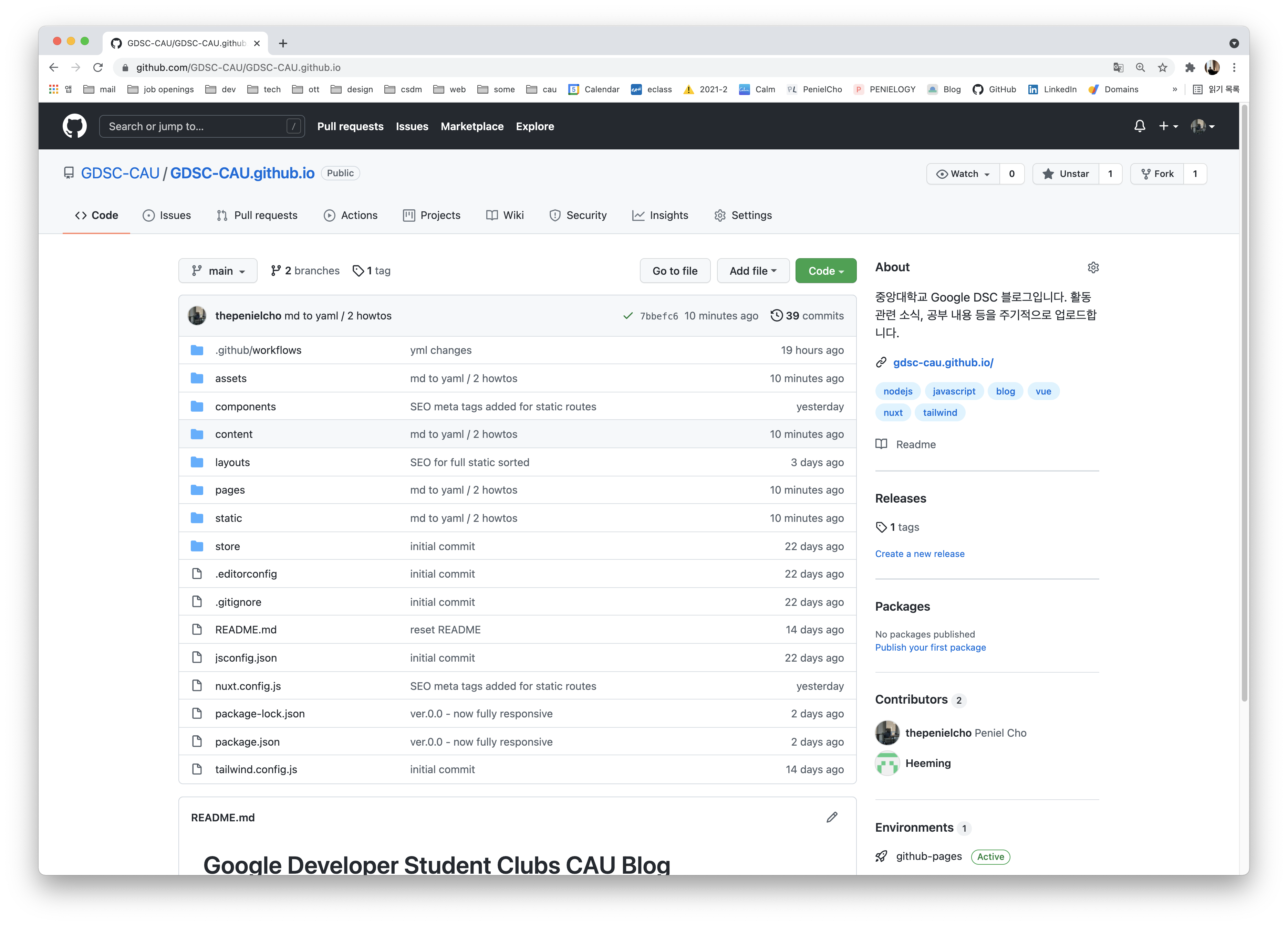
Task: Open the apps grid bookmark icon
Action: tap(54, 89)
